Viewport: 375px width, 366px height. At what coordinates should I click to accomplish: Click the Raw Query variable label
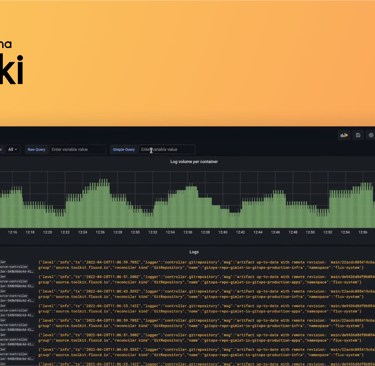click(x=36, y=150)
